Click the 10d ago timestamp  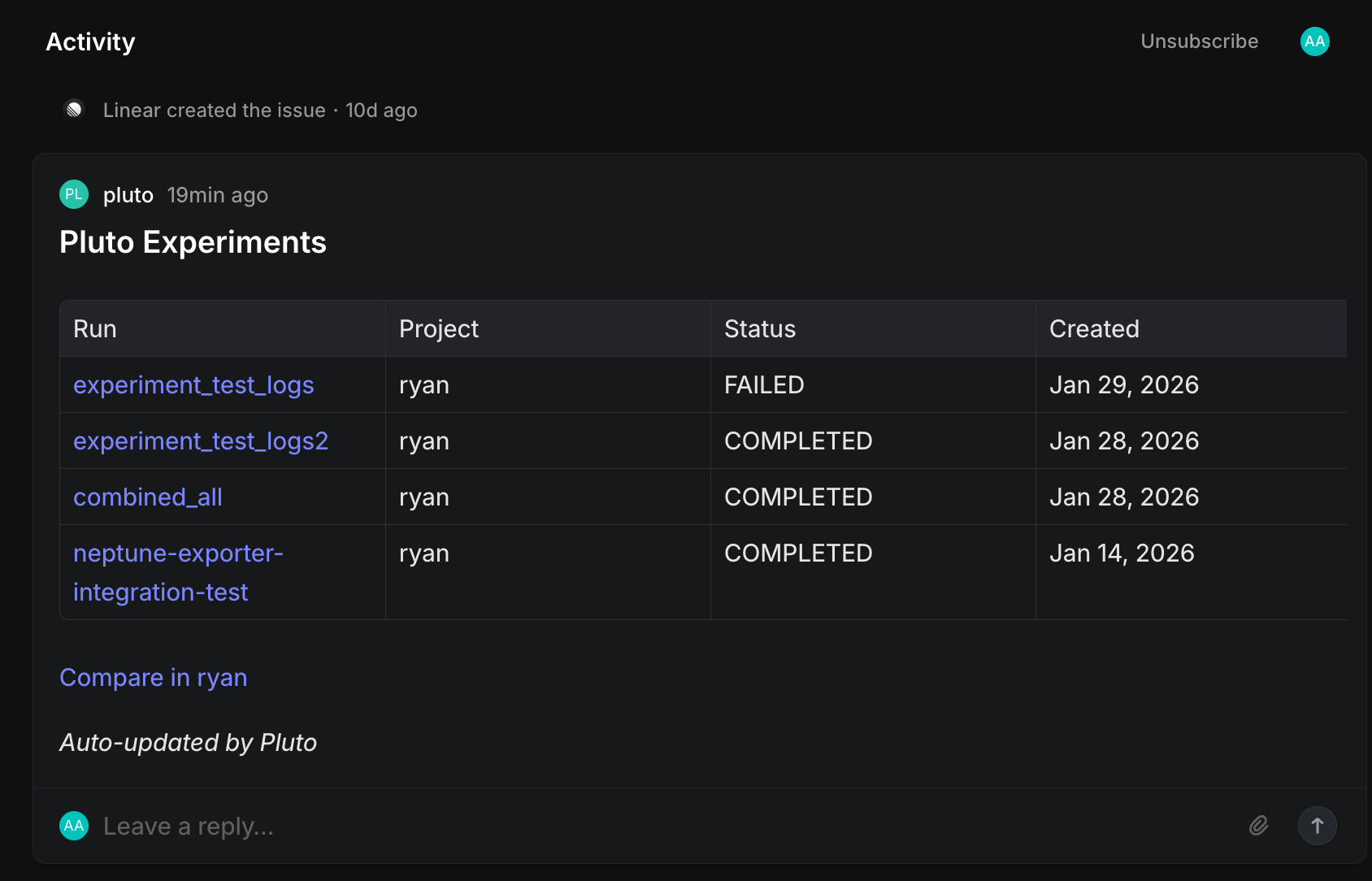click(x=381, y=111)
